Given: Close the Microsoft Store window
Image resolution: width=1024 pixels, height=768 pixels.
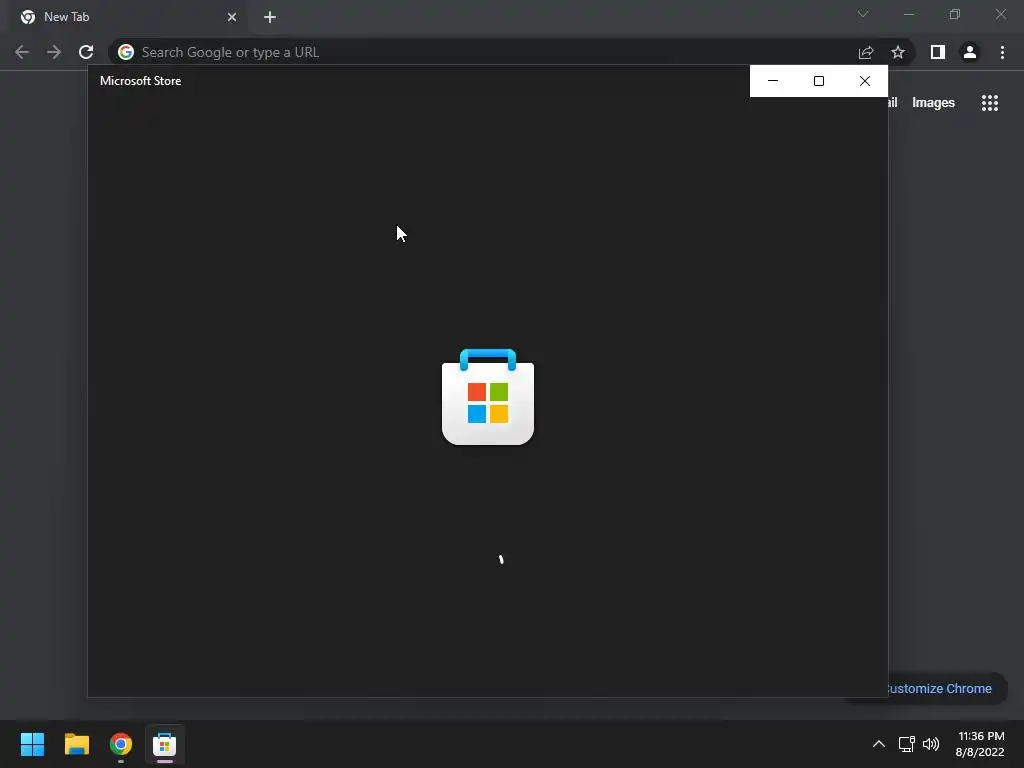Looking at the screenshot, I should tap(865, 81).
